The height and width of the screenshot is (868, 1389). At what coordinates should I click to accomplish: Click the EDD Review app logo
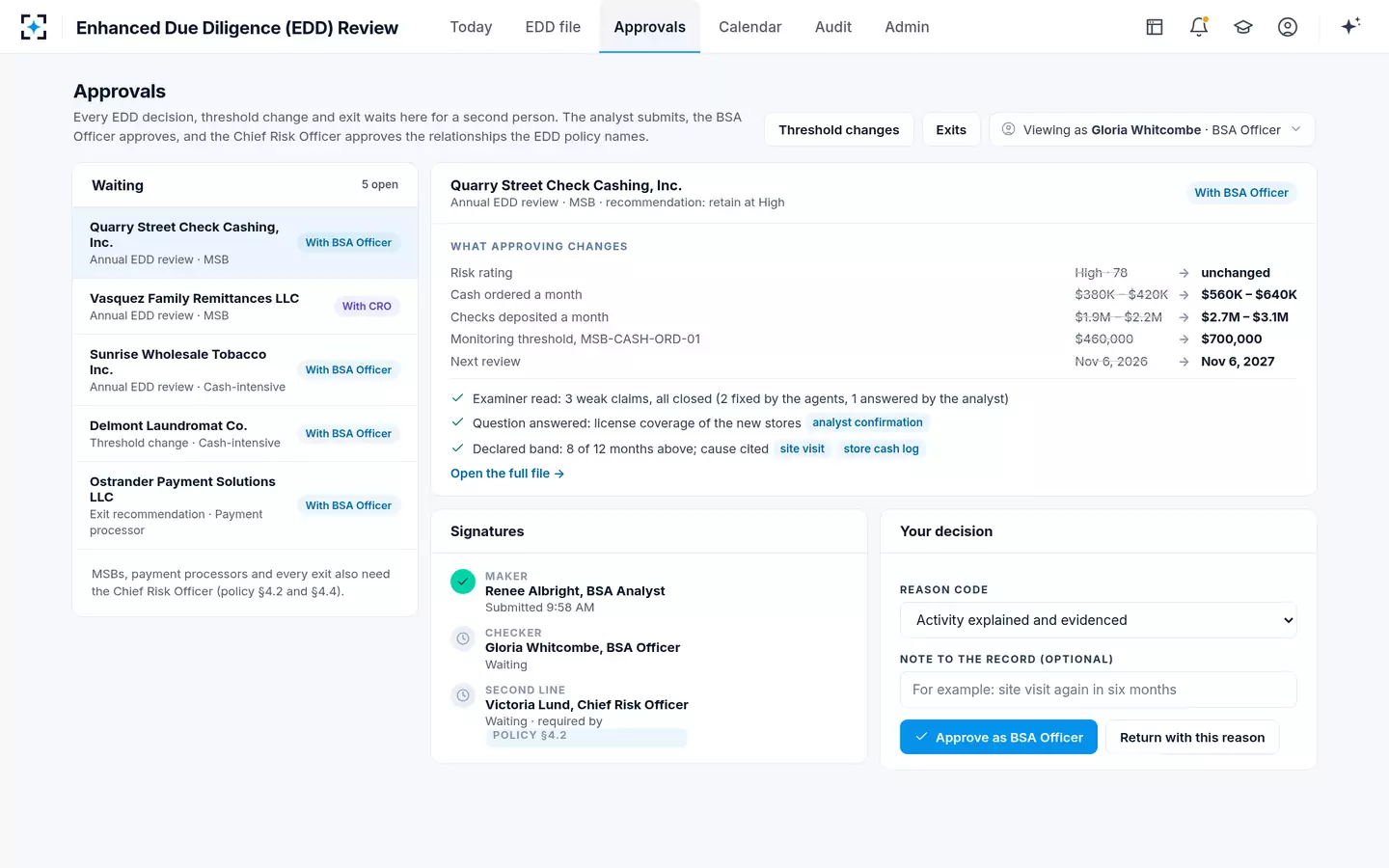click(x=34, y=27)
